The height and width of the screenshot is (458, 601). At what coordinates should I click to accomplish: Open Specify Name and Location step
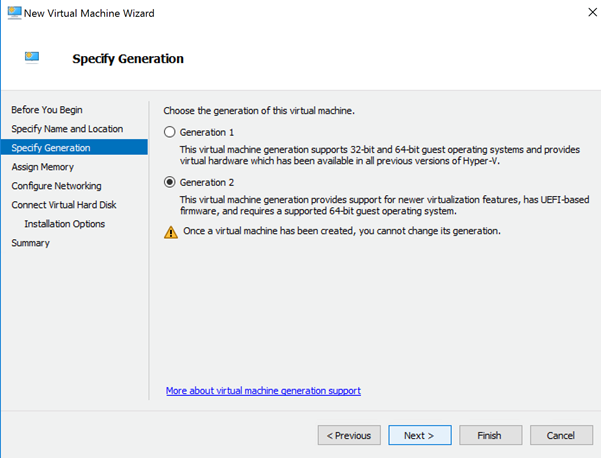[67, 129]
